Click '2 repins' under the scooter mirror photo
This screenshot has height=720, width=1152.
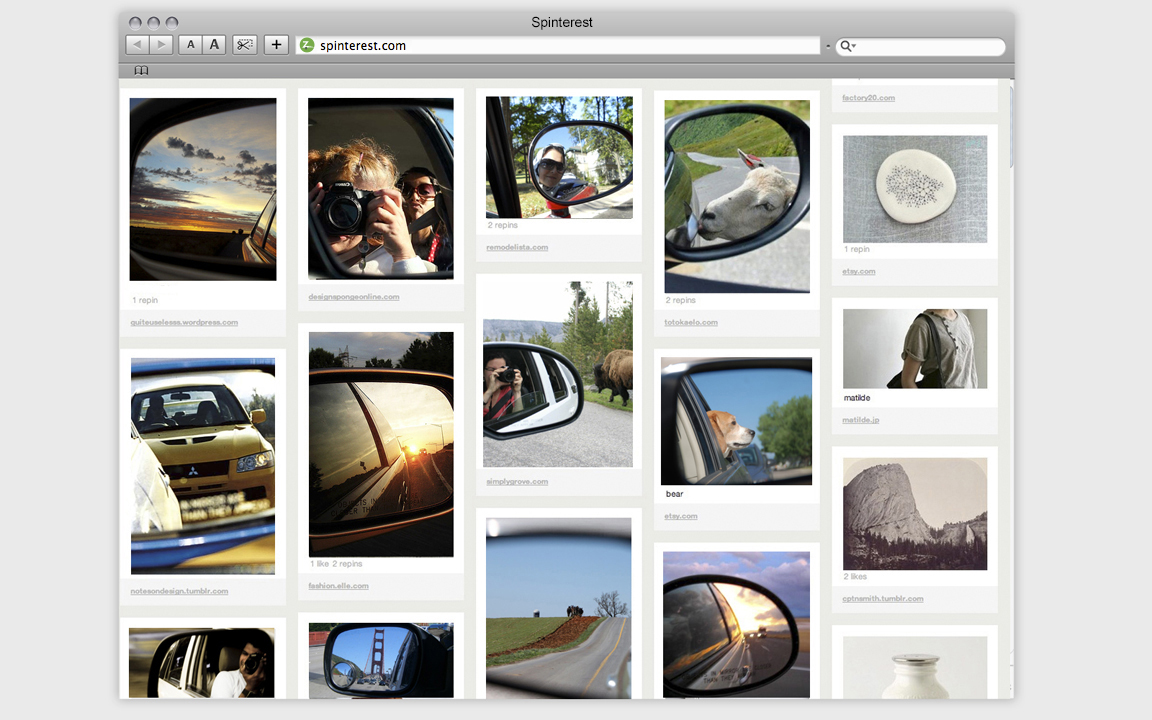(x=503, y=226)
